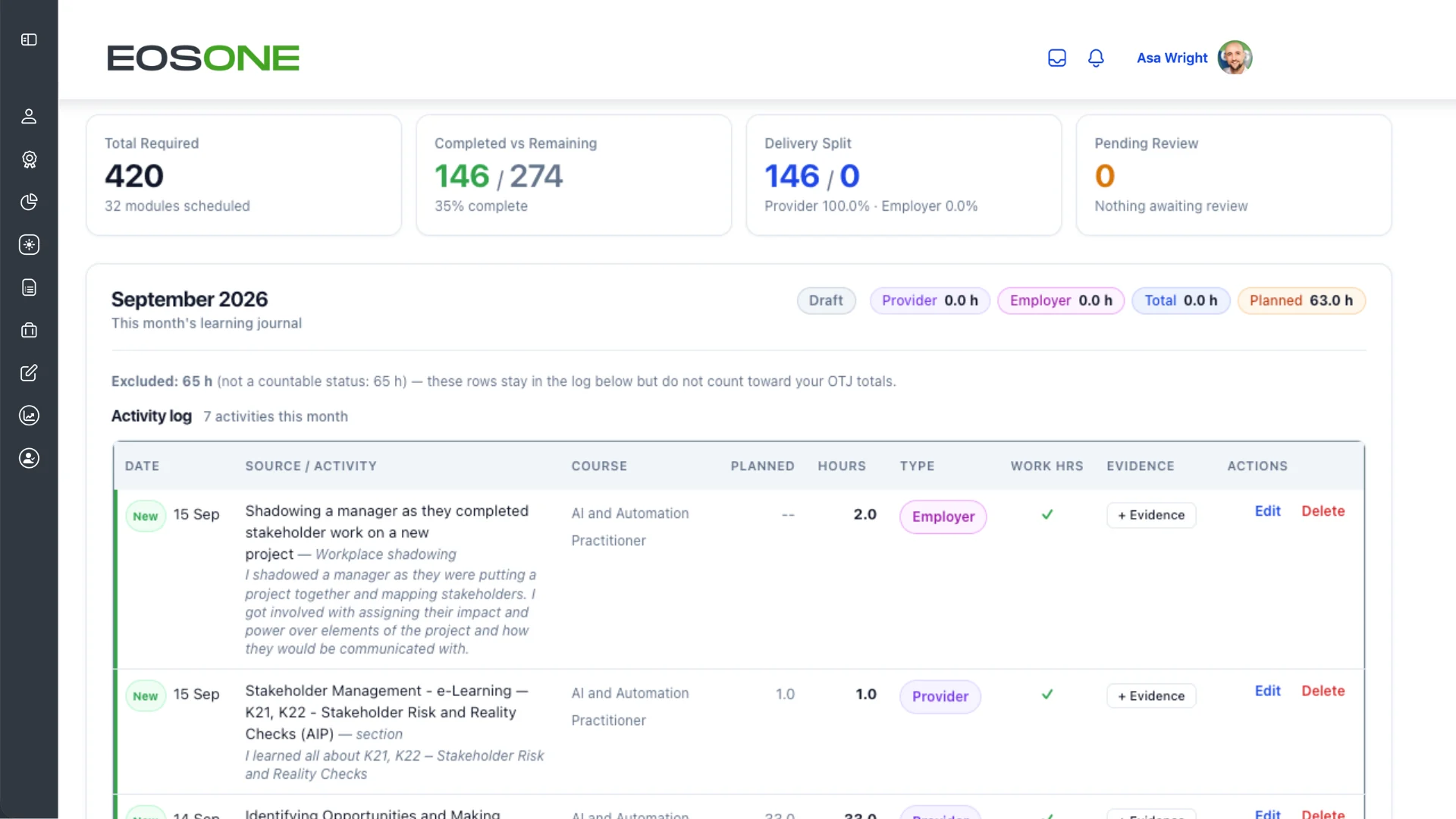1456x819 pixels.
Task: Click the HOURS column header
Action: (x=842, y=466)
